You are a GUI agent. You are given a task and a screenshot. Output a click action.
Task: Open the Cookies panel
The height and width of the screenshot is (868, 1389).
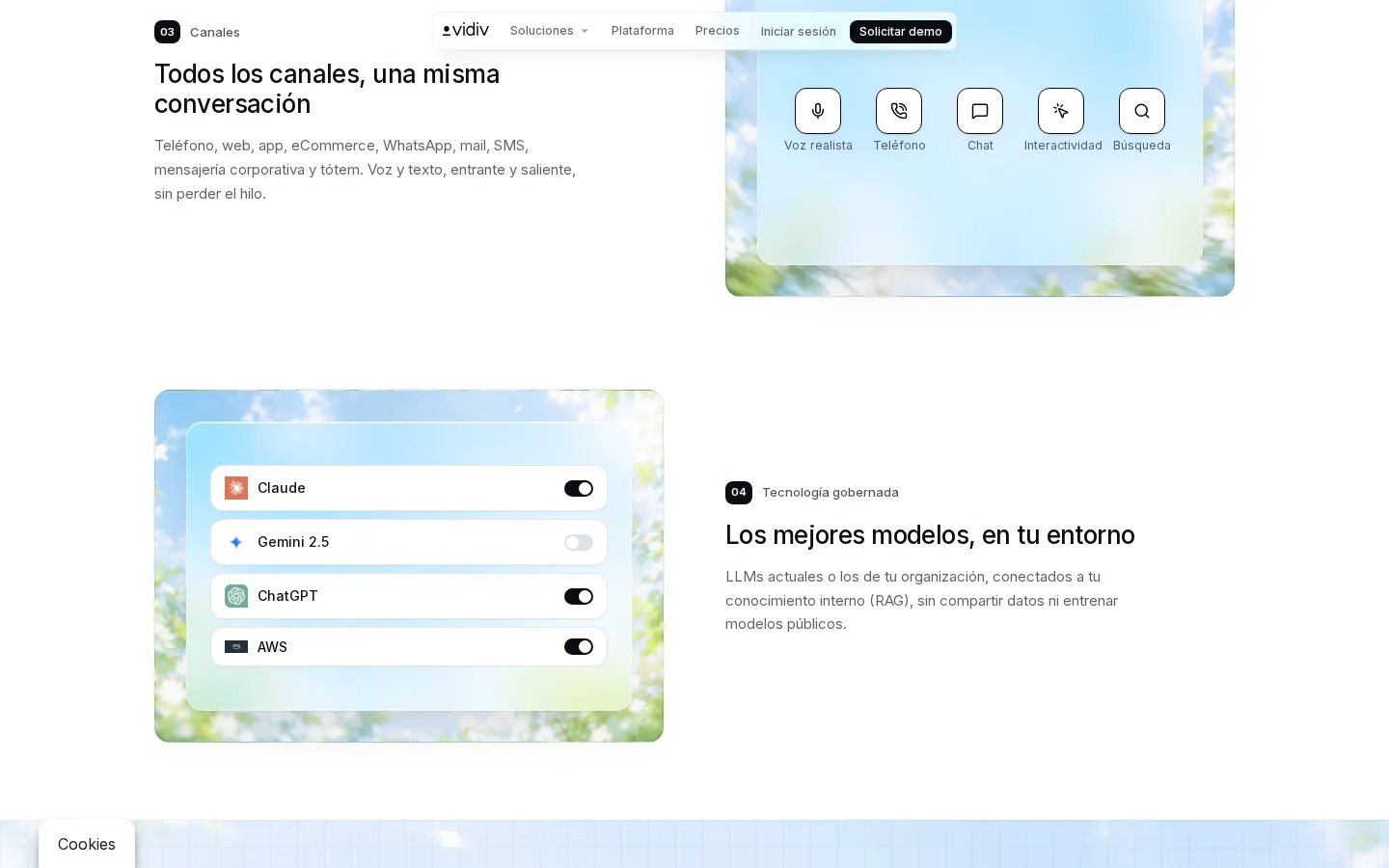pos(87,844)
